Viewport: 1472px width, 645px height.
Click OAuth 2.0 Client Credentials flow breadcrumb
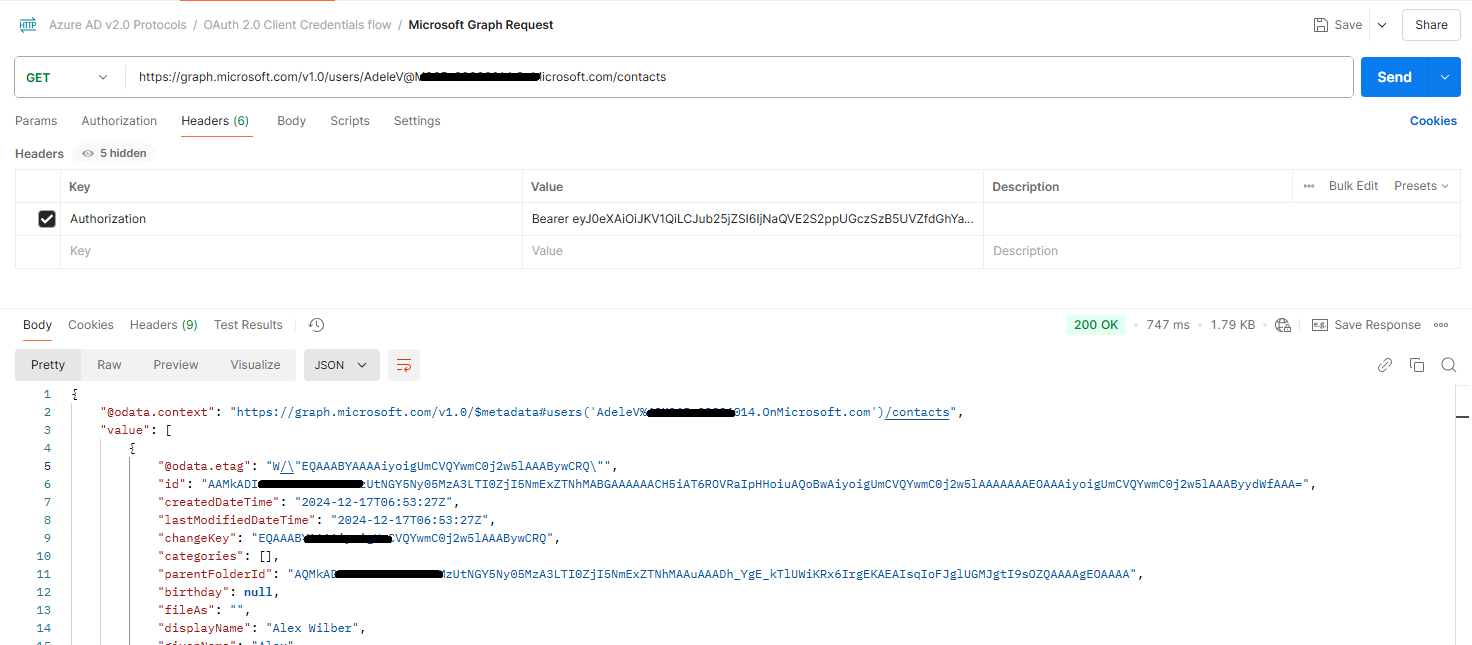297,25
